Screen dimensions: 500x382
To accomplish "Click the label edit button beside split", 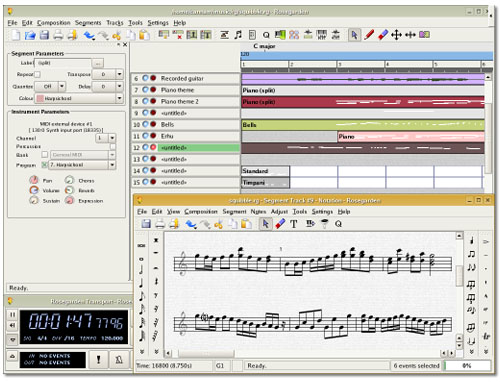I will tap(97, 63).
